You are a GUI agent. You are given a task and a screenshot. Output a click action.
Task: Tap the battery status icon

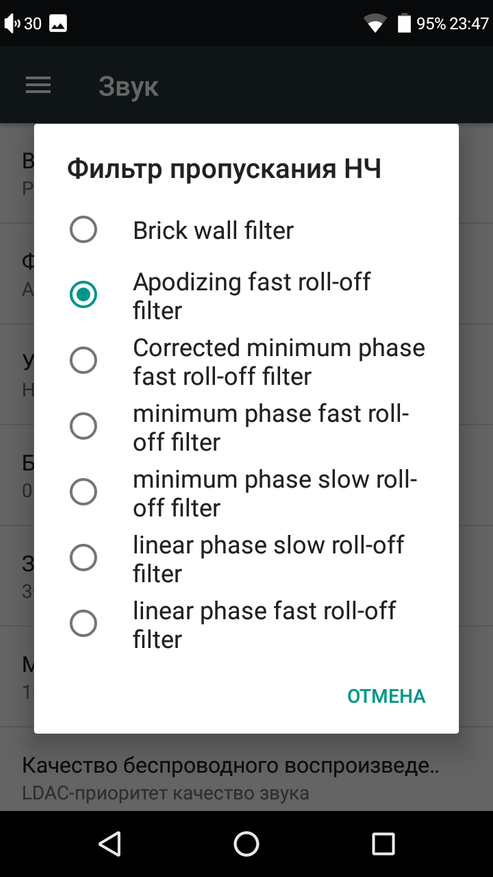click(x=404, y=23)
